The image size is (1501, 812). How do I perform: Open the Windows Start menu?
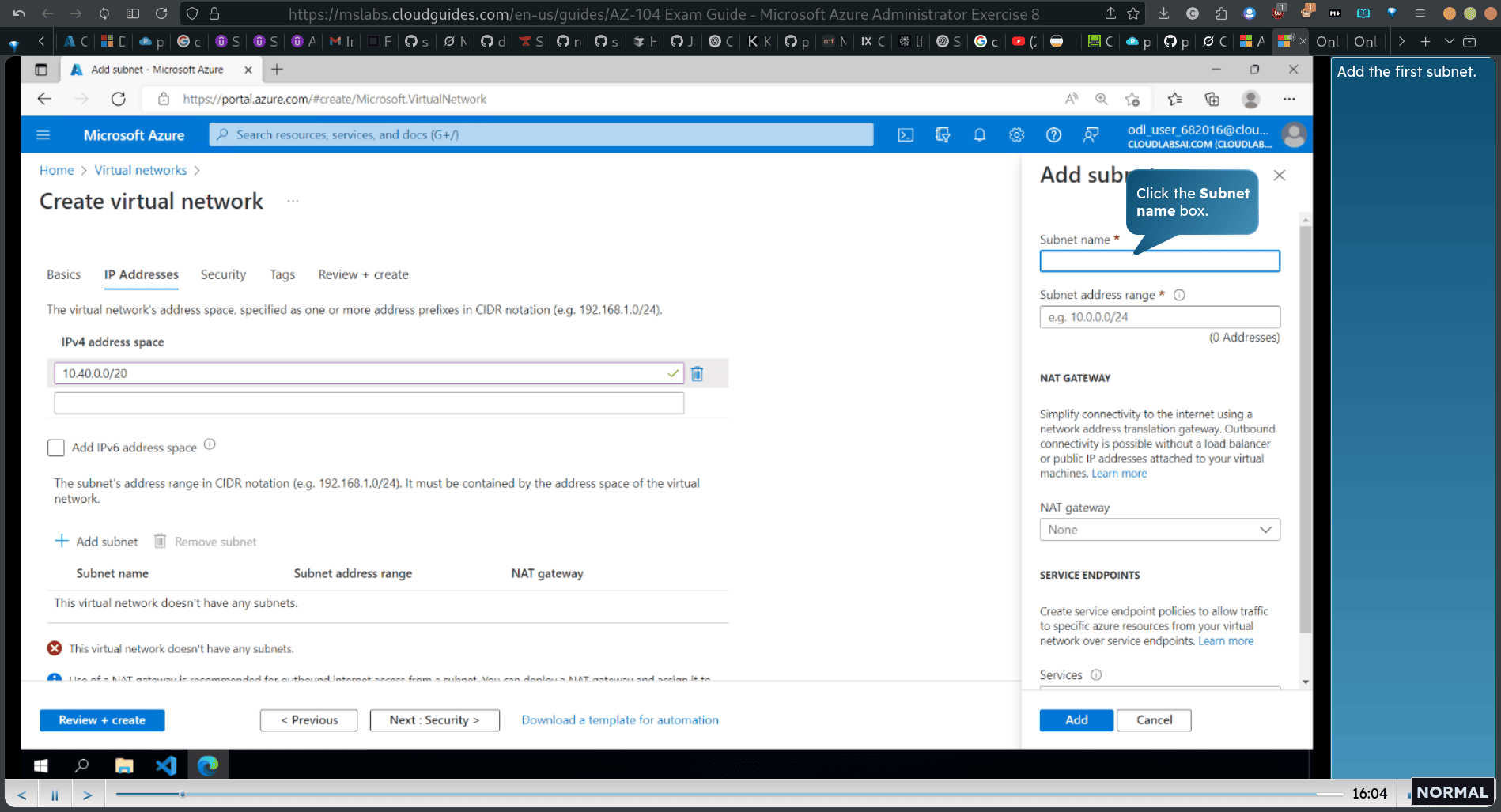(41, 765)
